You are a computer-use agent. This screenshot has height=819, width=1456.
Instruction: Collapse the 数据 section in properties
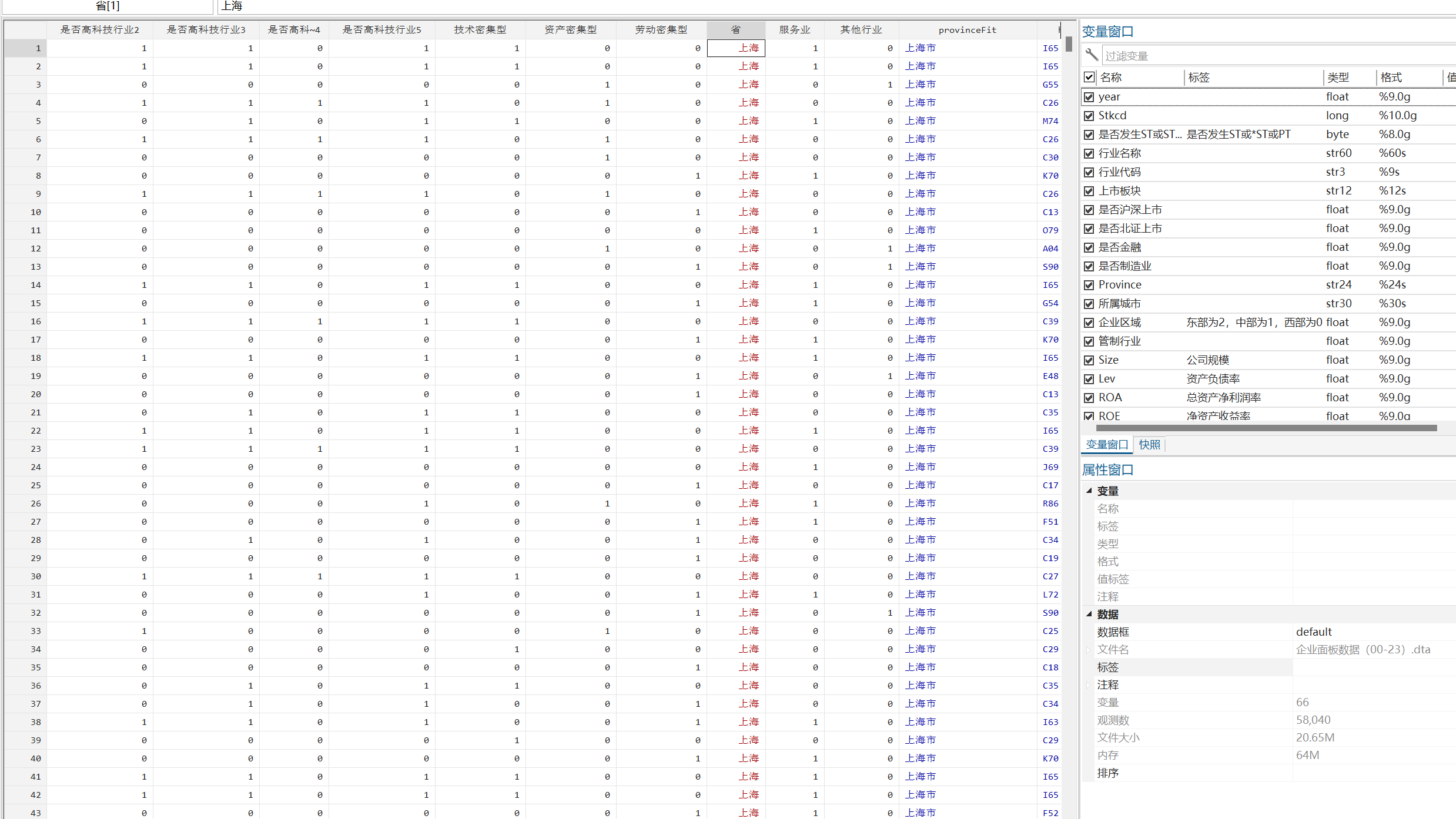pos(1089,614)
